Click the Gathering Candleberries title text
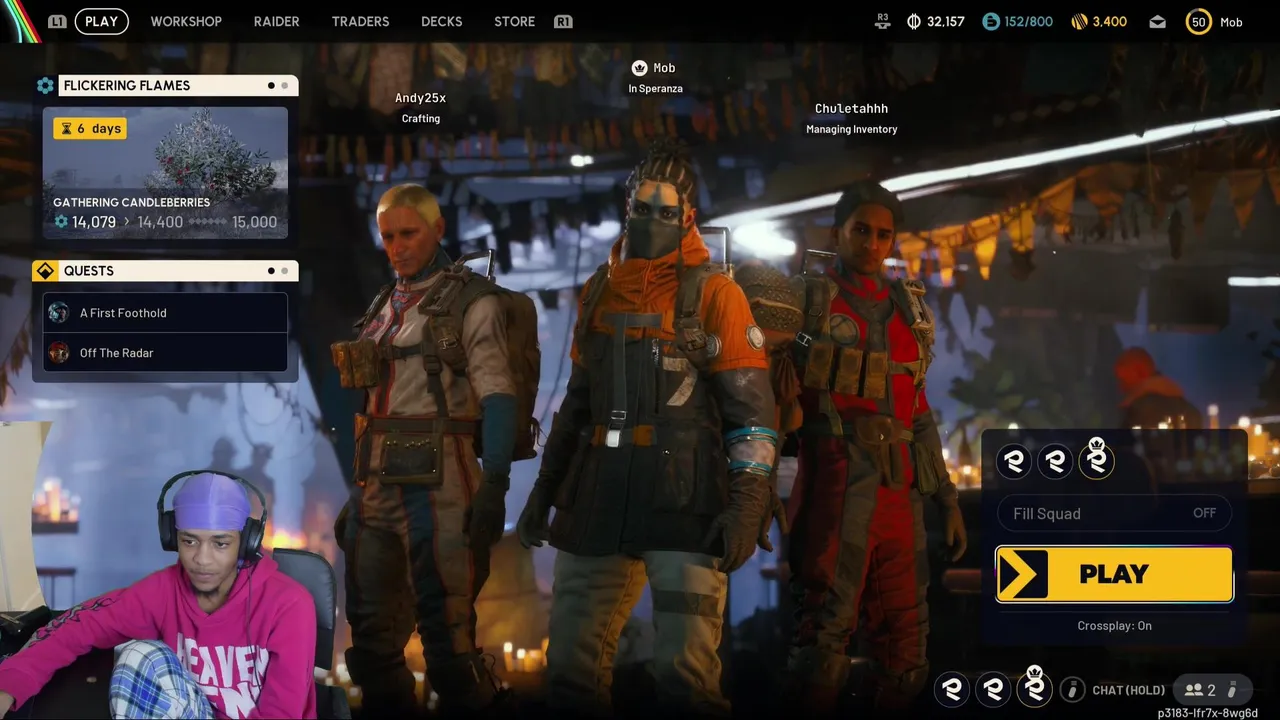 [132, 202]
